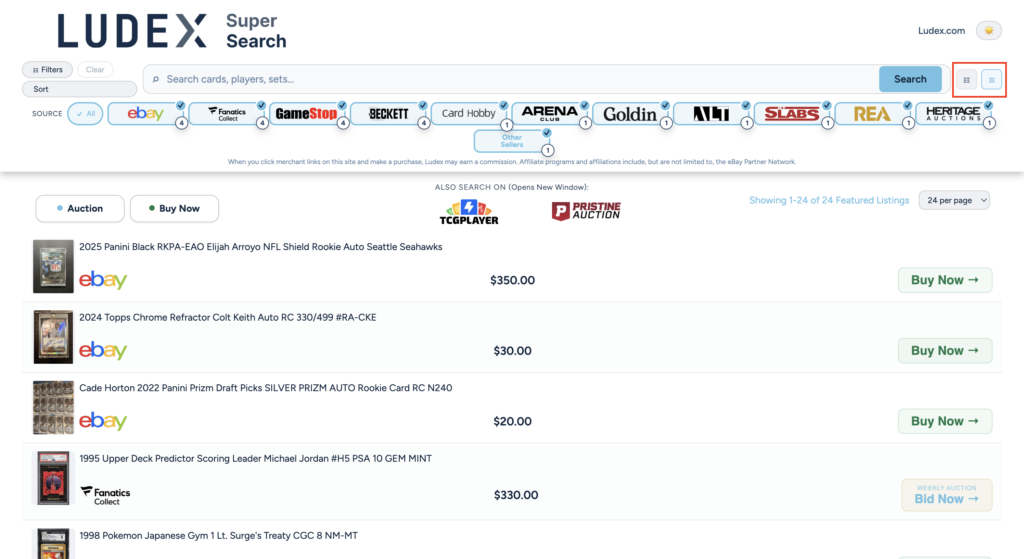1024x559 pixels.
Task: Open Cade Horton card thumbnail
Action: tap(54, 407)
